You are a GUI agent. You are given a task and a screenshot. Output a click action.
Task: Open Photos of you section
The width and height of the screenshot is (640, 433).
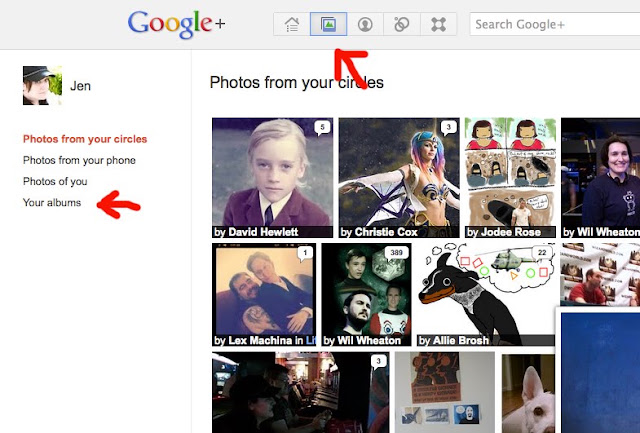[x=55, y=182]
